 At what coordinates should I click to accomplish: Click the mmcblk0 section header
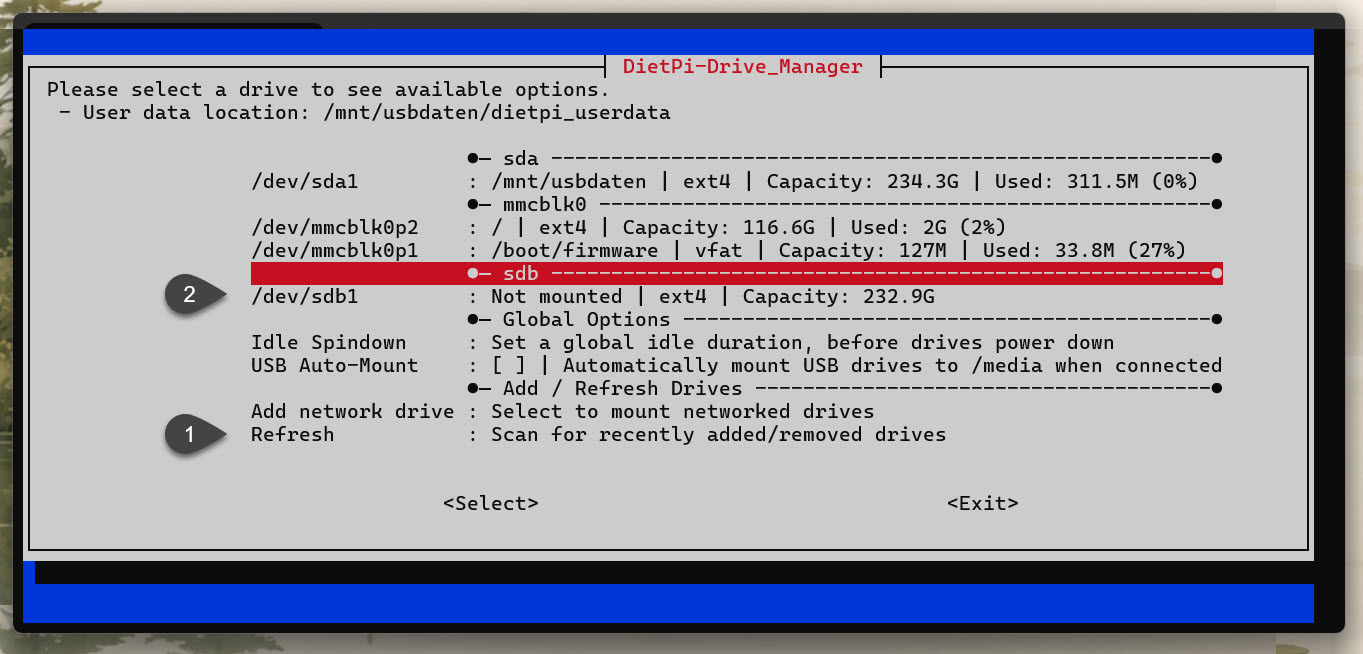(x=844, y=204)
